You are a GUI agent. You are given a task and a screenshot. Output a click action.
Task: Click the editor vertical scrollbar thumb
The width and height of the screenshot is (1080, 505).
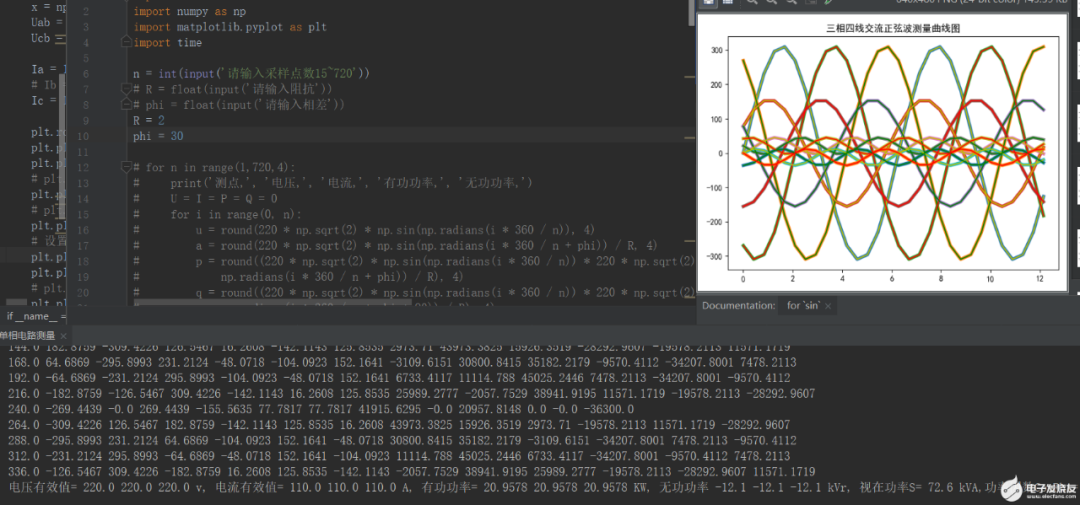[x=692, y=12]
